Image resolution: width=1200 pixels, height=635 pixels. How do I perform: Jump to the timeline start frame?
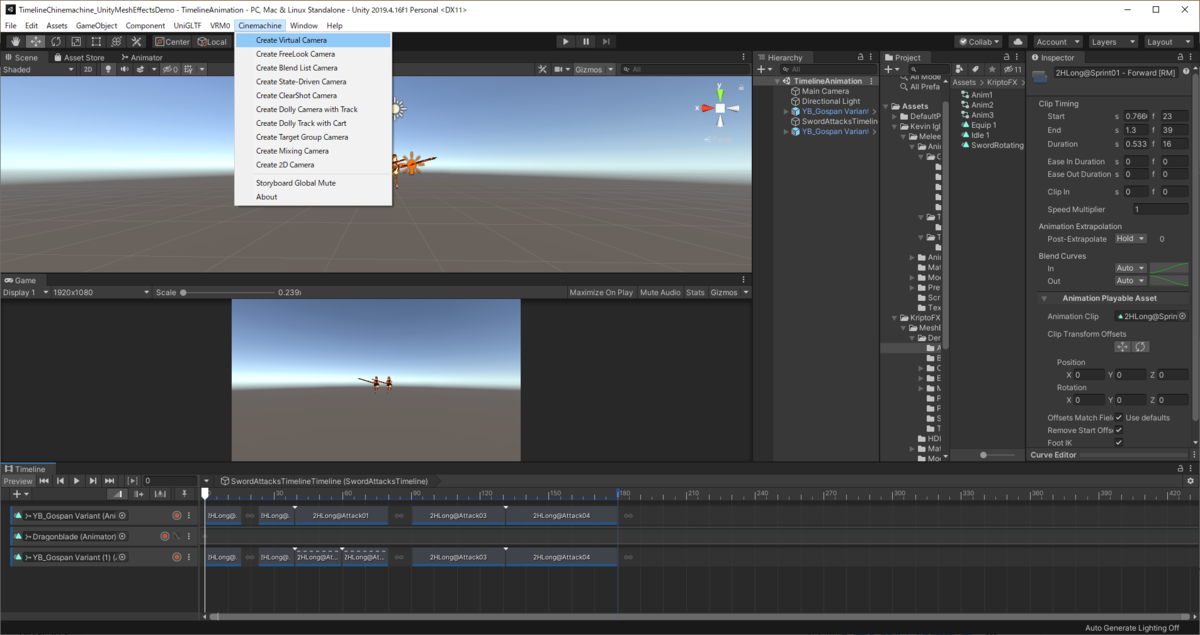[x=44, y=481]
